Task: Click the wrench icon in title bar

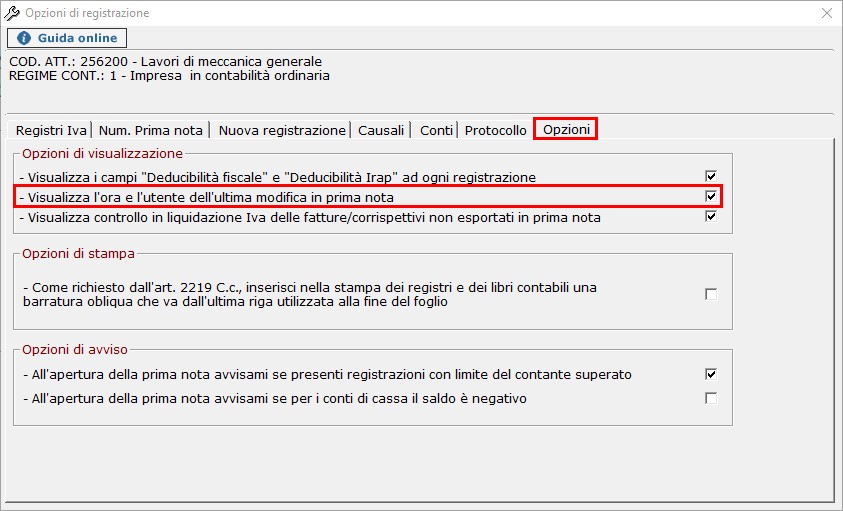Action: pyautogui.click(x=12, y=13)
